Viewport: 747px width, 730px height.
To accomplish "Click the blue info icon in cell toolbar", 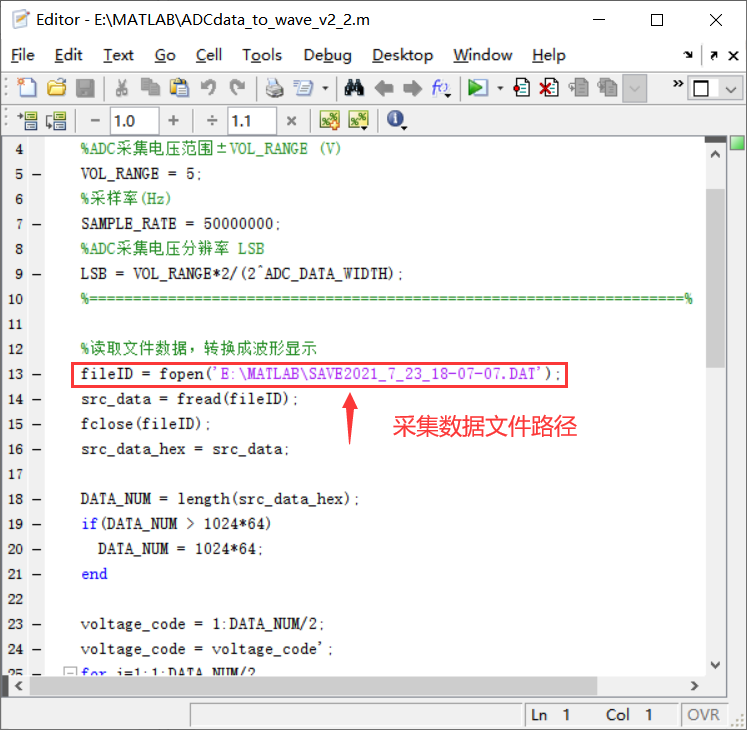I will 395,121.
